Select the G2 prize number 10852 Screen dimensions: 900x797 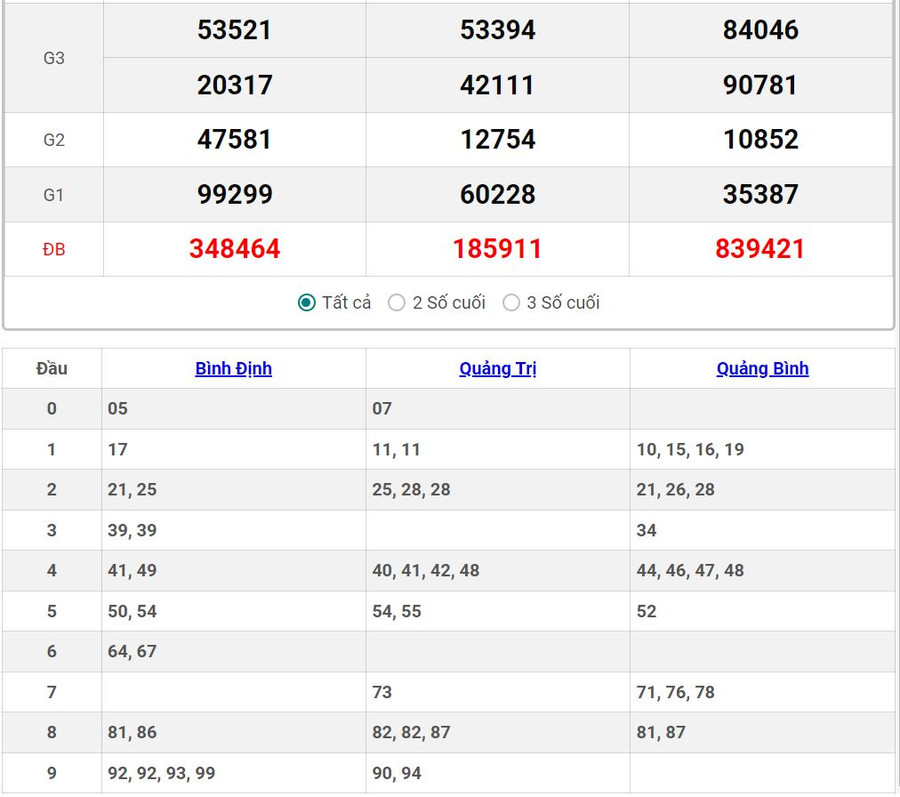(x=760, y=139)
